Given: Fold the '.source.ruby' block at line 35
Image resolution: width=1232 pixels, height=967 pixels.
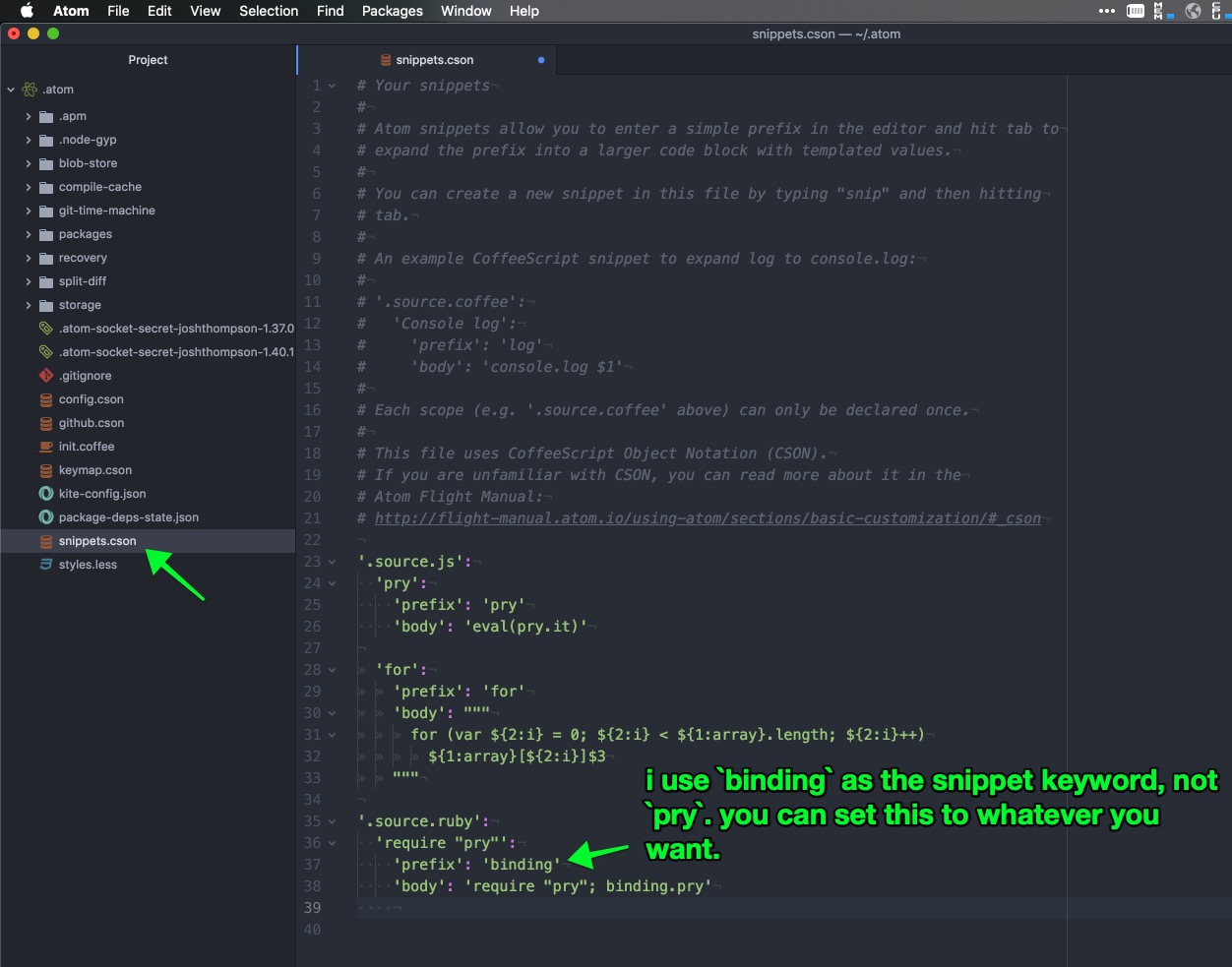Looking at the screenshot, I should 333,821.
